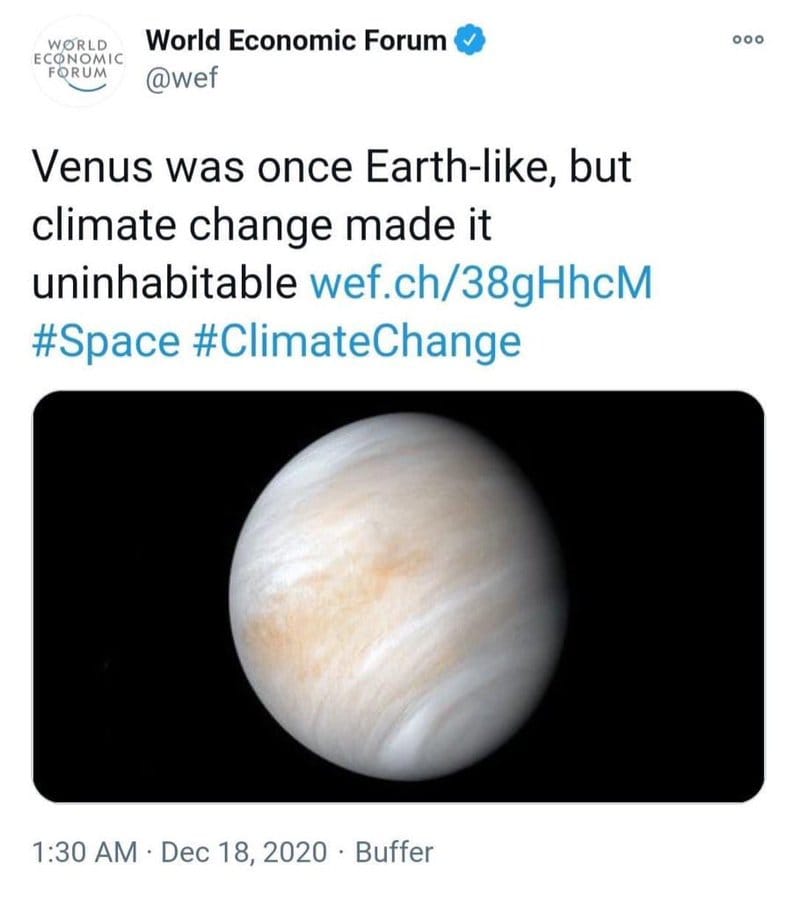Screen dimensions: 795x900
Task: Click the World Economic Forum logo avatar
Action: coord(78,60)
